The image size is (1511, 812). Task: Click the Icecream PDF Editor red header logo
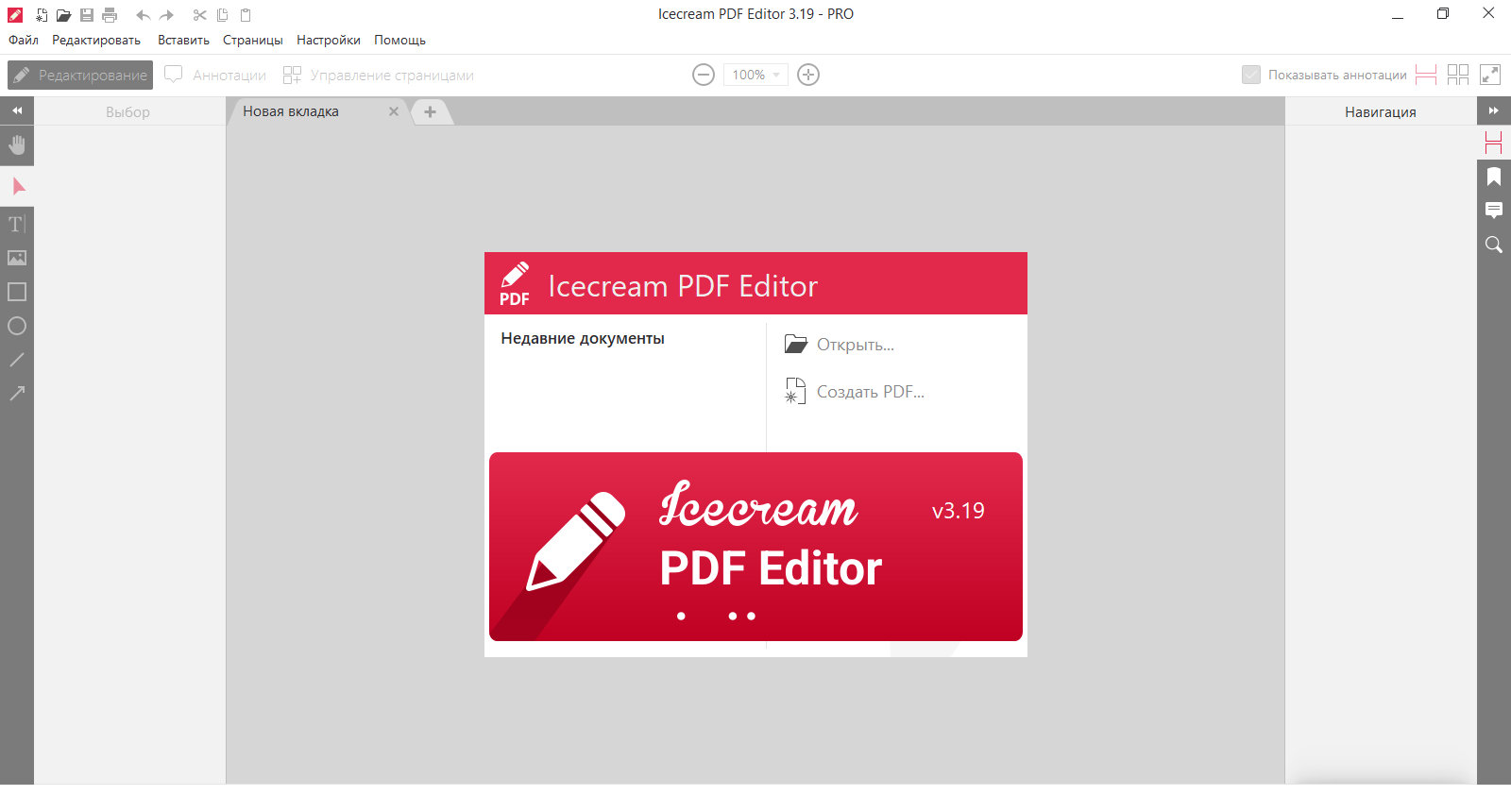coord(515,284)
